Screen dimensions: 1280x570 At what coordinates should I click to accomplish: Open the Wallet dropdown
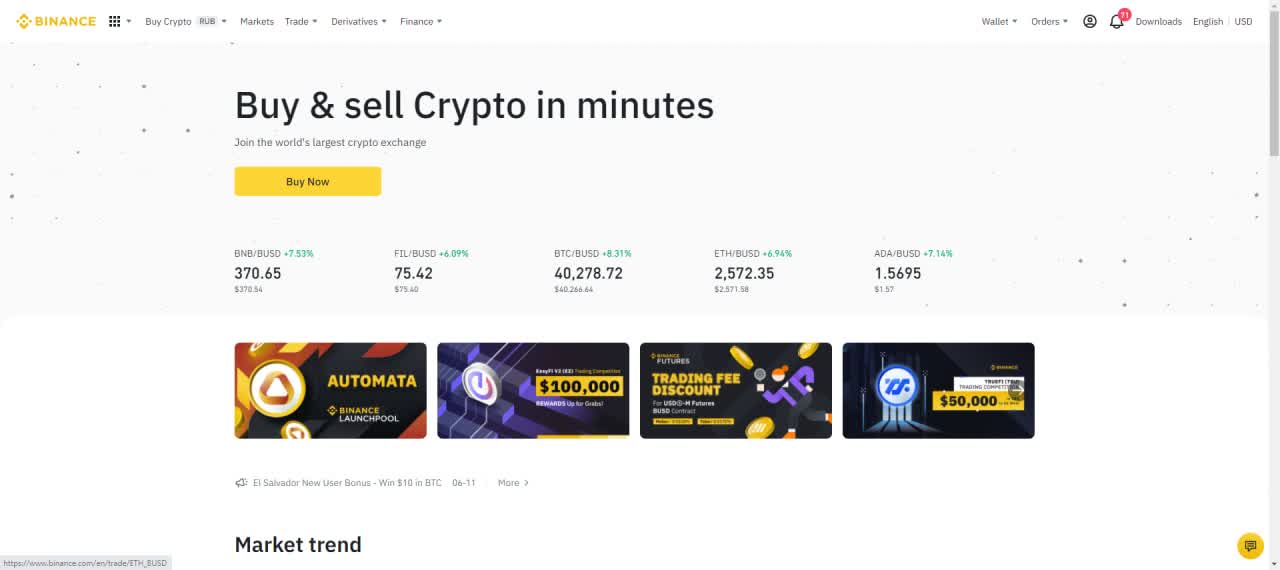click(x=999, y=21)
